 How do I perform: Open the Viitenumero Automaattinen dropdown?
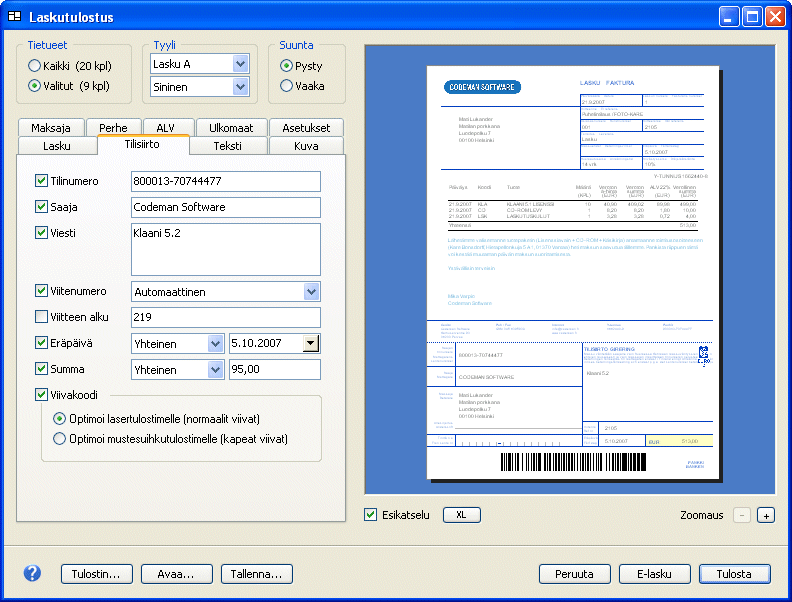[x=311, y=291]
